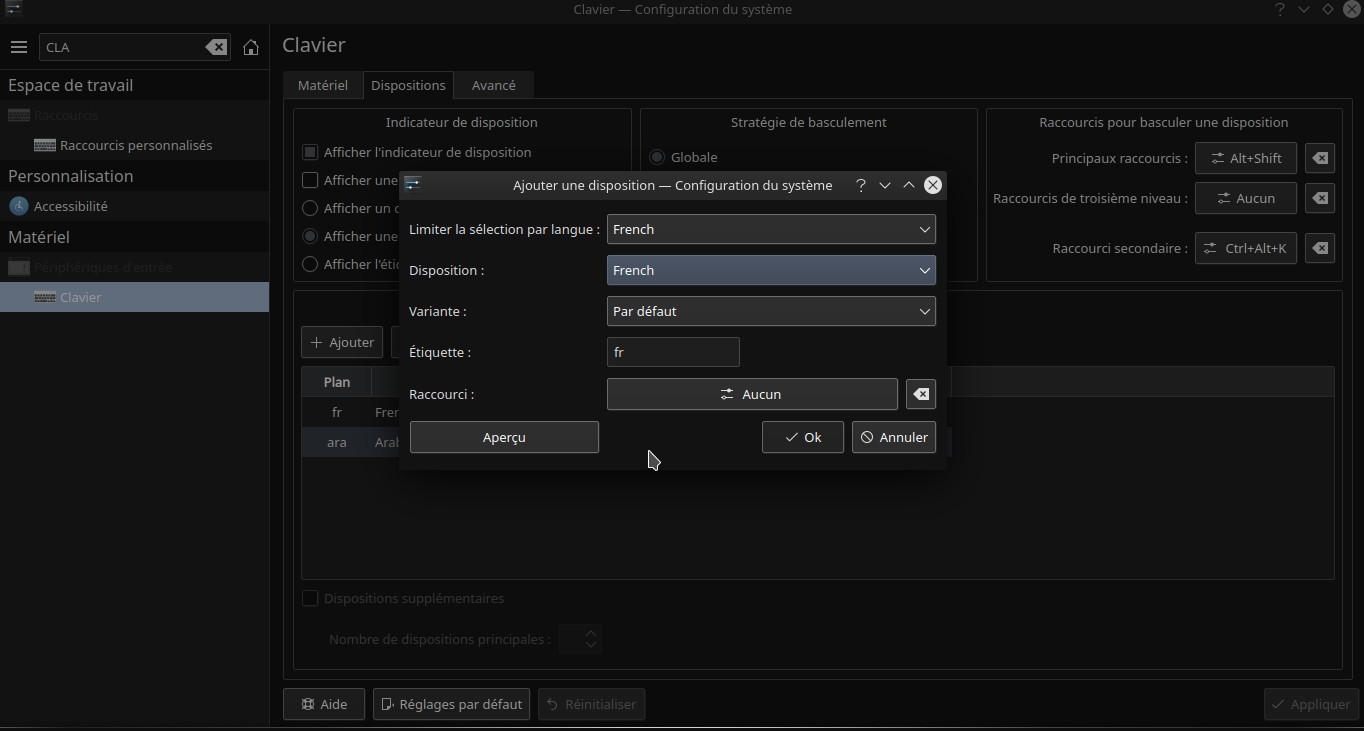The height and width of the screenshot is (731, 1364).
Task: Set the dialog Raccourci Aucun button
Action: click(x=752, y=394)
